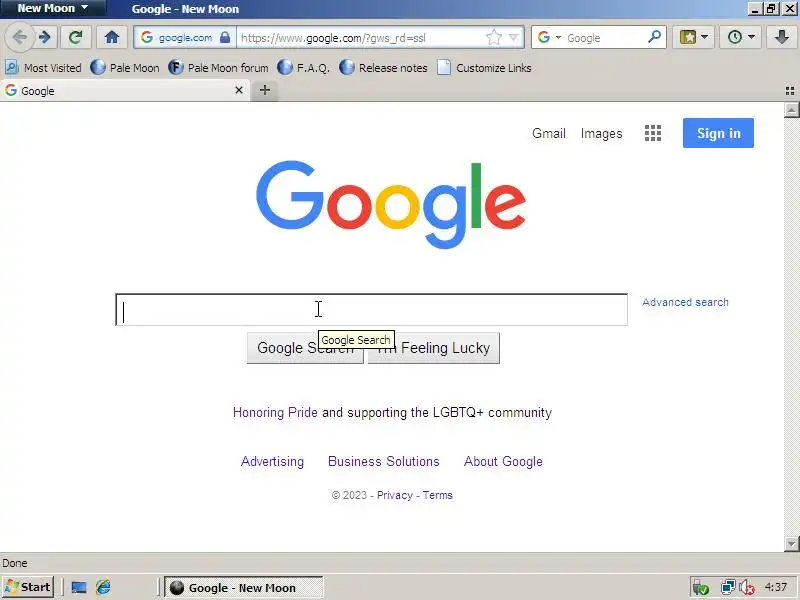Image resolution: width=800 pixels, height=600 pixels.
Task: Click the URL text in address bar
Action: pyautogui.click(x=333, y=38)
